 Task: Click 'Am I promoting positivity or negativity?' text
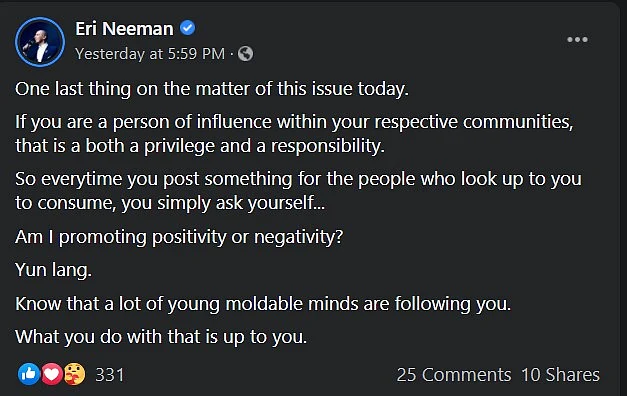(x=179, y=237)
